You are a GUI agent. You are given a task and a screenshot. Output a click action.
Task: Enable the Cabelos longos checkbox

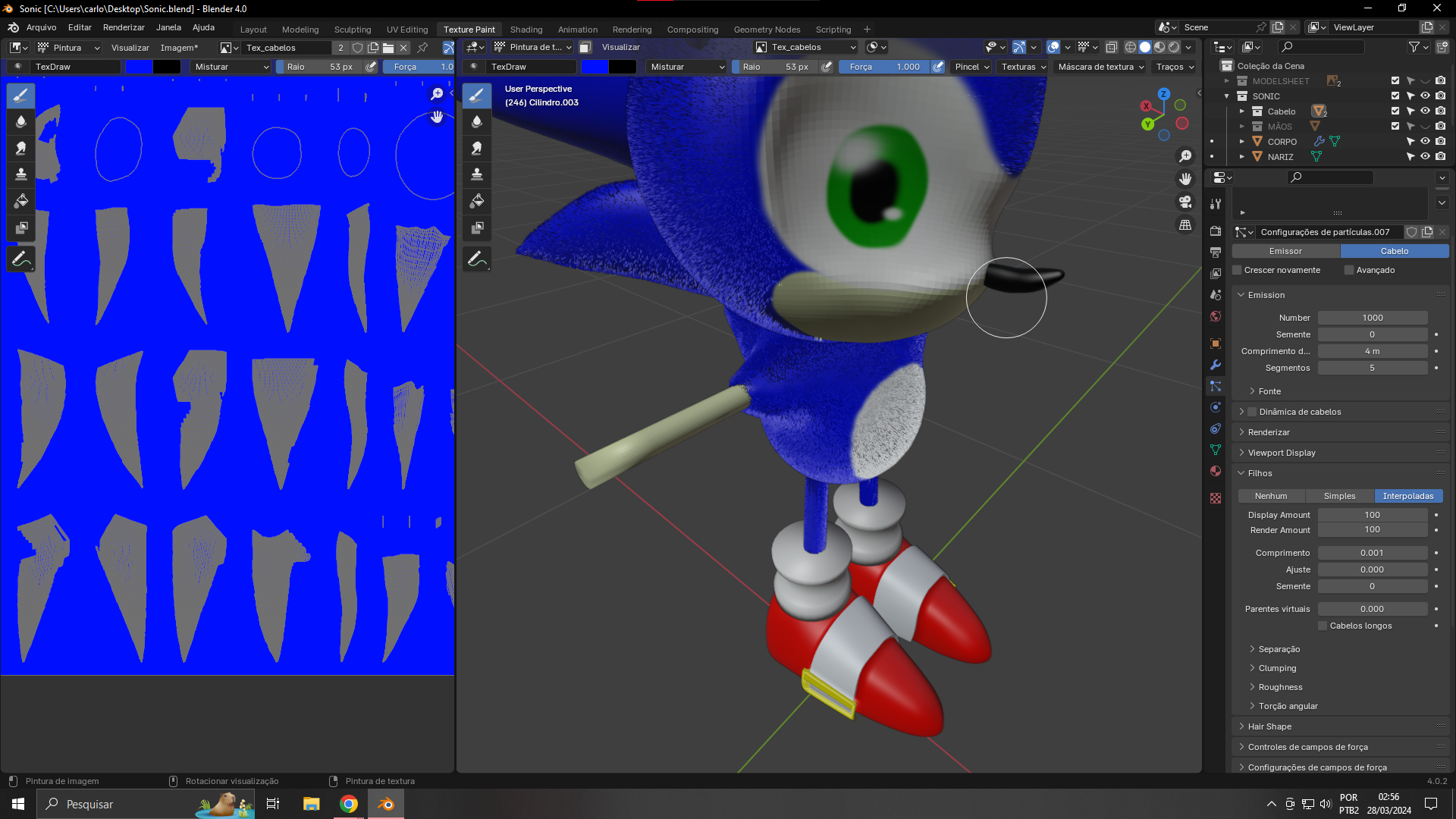click(1323, 626)
